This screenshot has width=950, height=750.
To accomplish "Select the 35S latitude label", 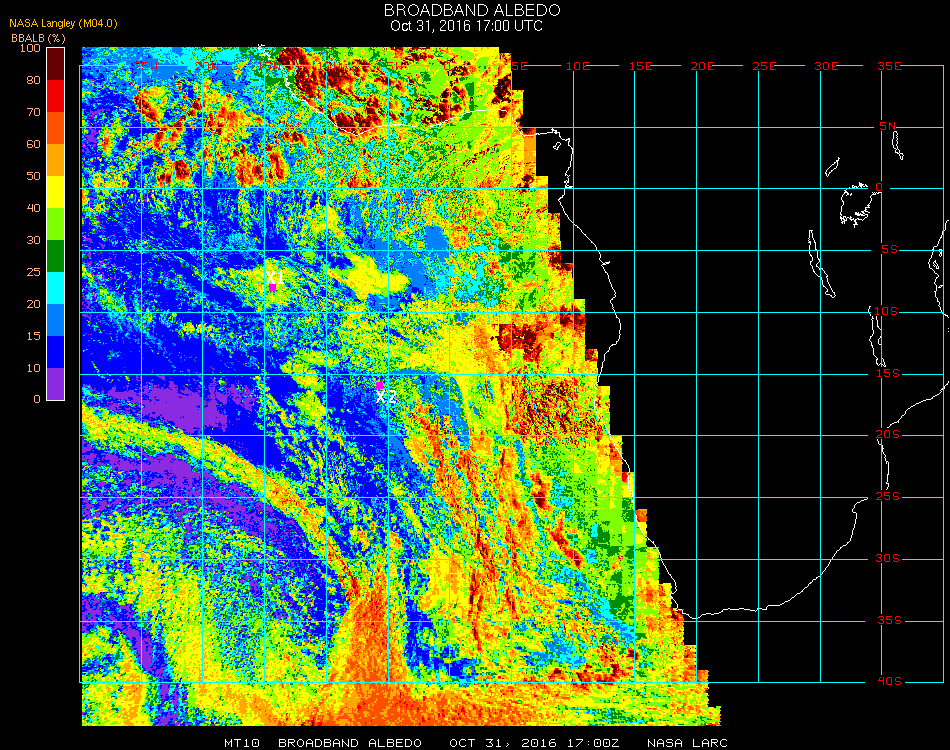I will tap(889, 620).
